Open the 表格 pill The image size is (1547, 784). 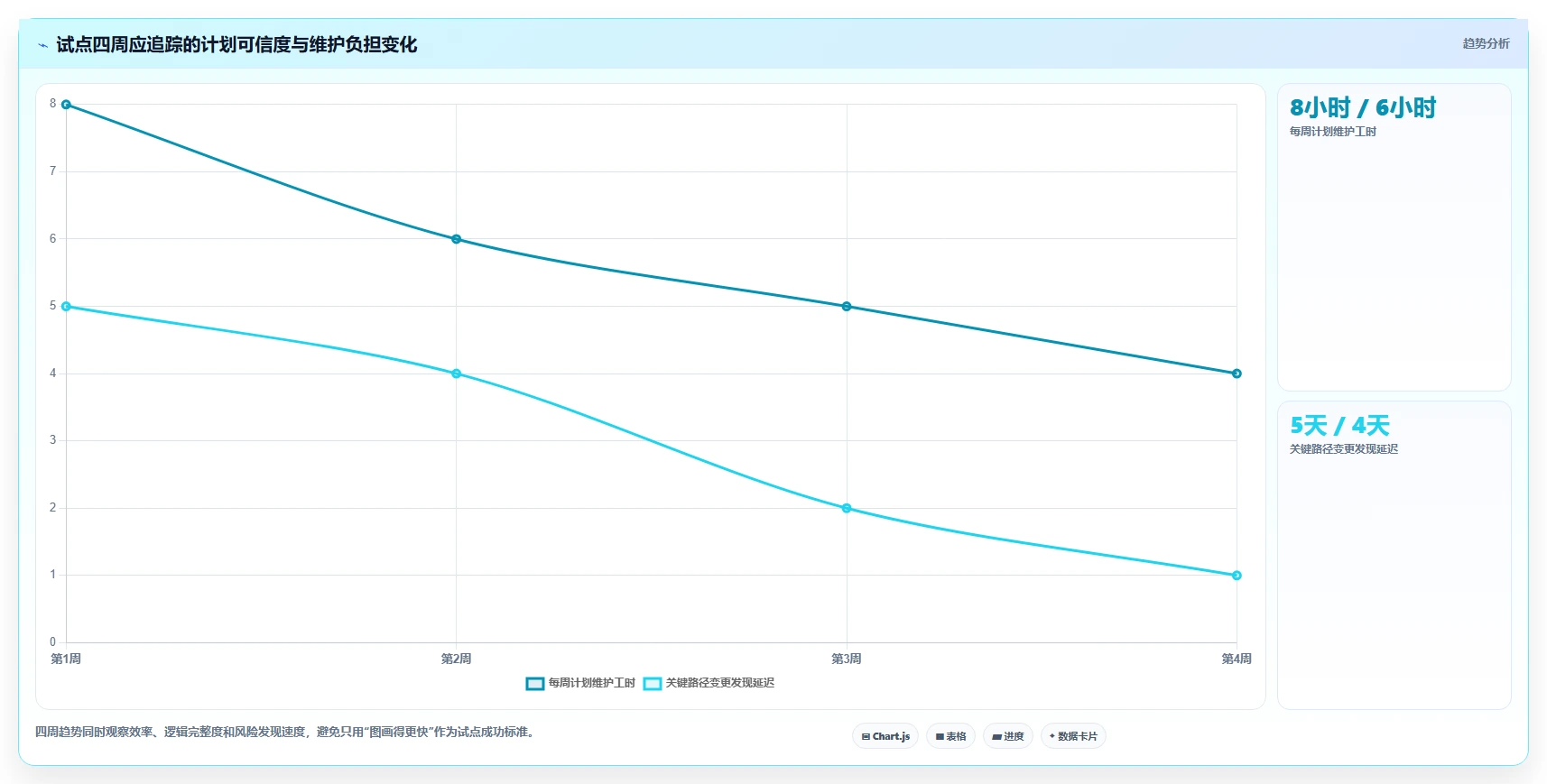pyautogui.click(x=950, y=736)
